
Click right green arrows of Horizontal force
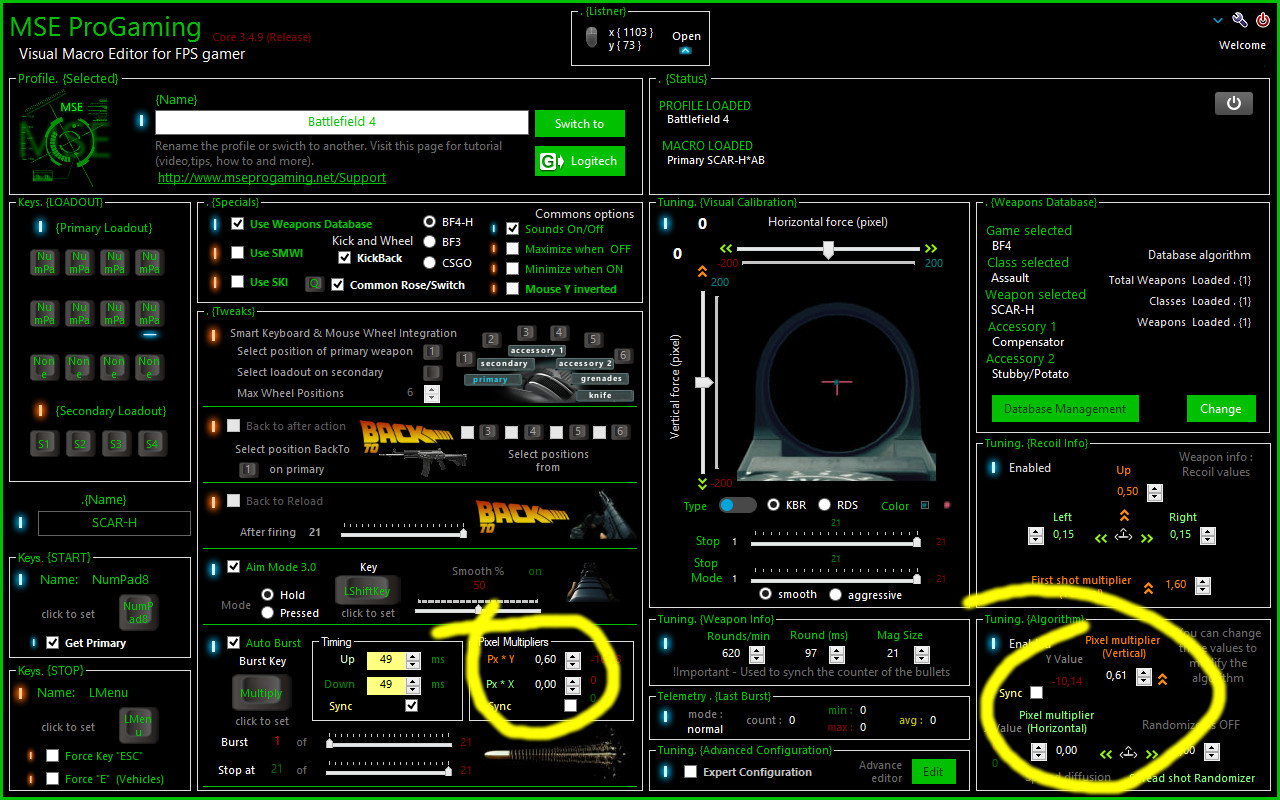(931, 249)
